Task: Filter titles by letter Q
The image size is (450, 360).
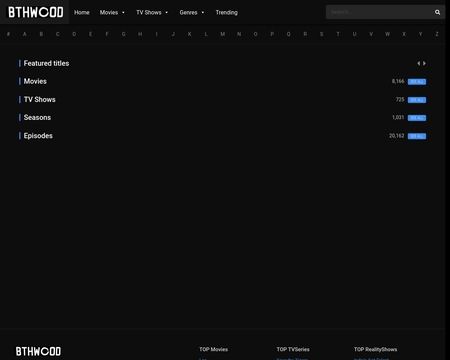Action: pyautogui.click(x=289, y=34)
